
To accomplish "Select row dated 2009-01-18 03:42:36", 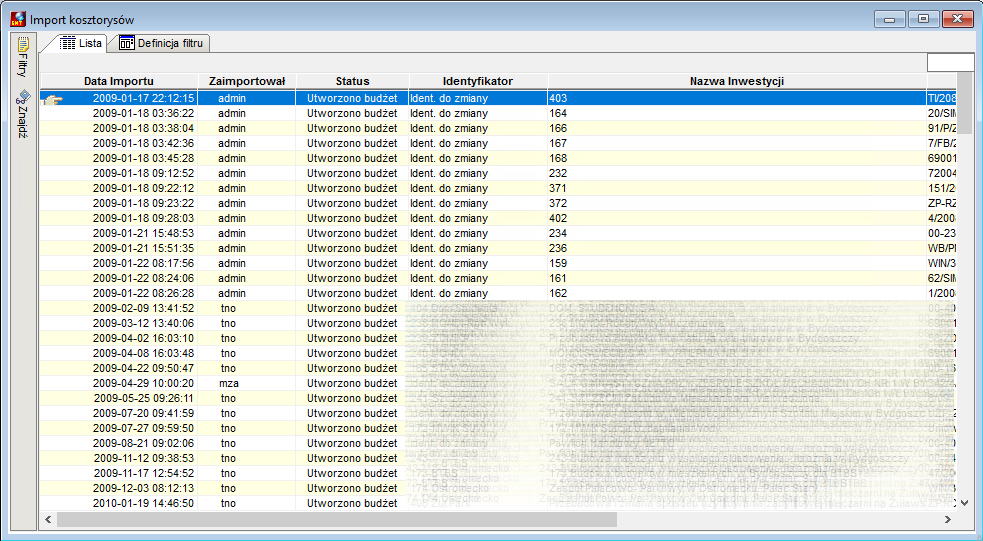I will [x=498, y=144].
